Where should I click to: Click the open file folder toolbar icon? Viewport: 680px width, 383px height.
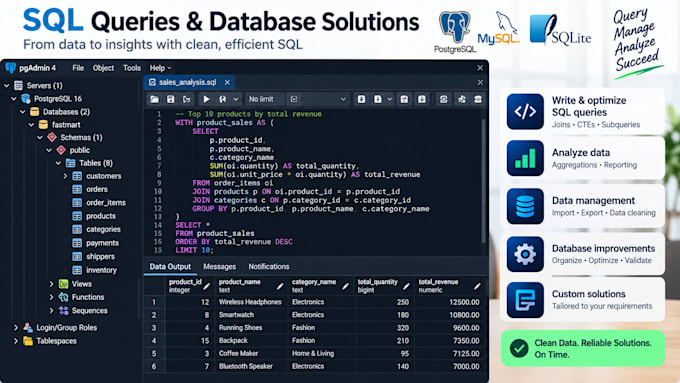click(x=154, y=99)
